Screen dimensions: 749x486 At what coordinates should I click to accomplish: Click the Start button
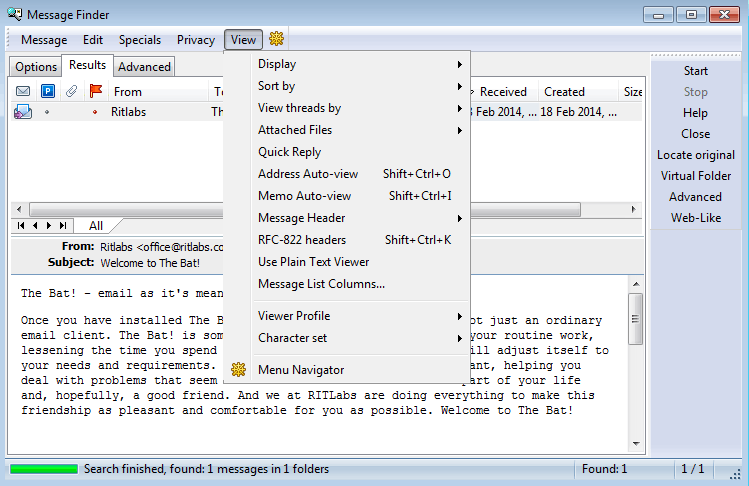tap(696, 71)
